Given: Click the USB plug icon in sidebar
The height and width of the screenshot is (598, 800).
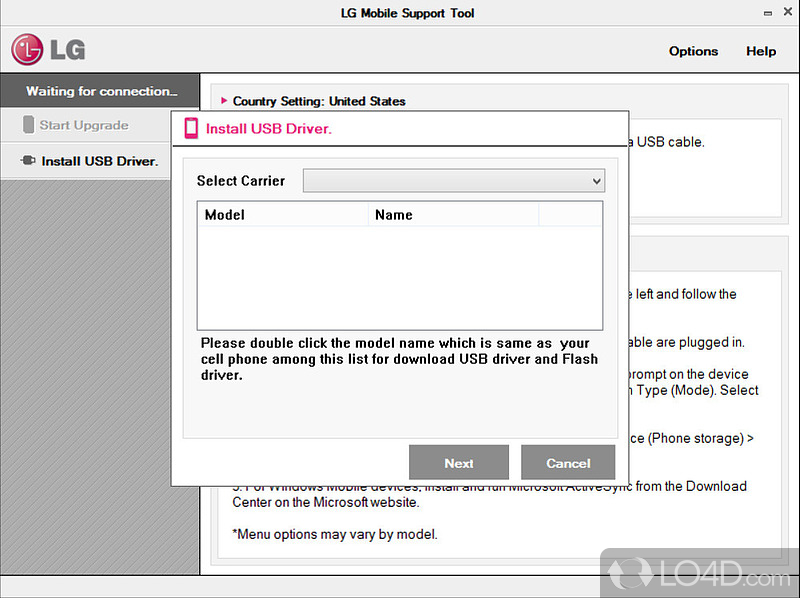Looking at the screenshot, I should [28, 161].
